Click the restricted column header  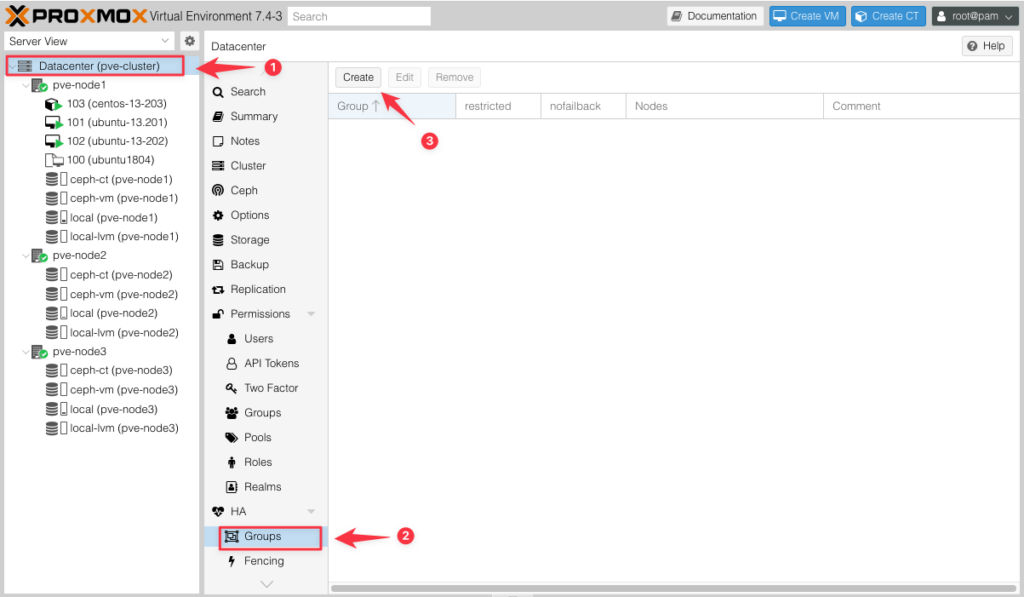[498, 106]
